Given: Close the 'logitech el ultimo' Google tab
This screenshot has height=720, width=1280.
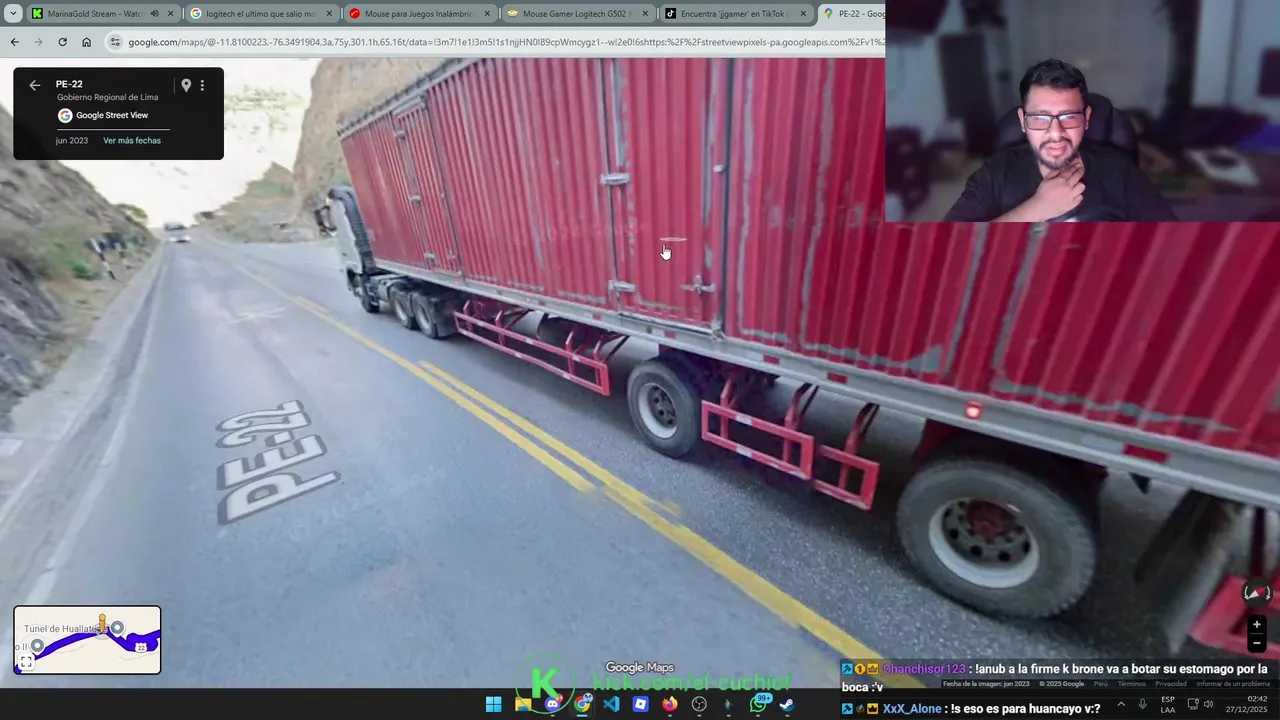Looking at the screenshot, I should coord(329,14).
